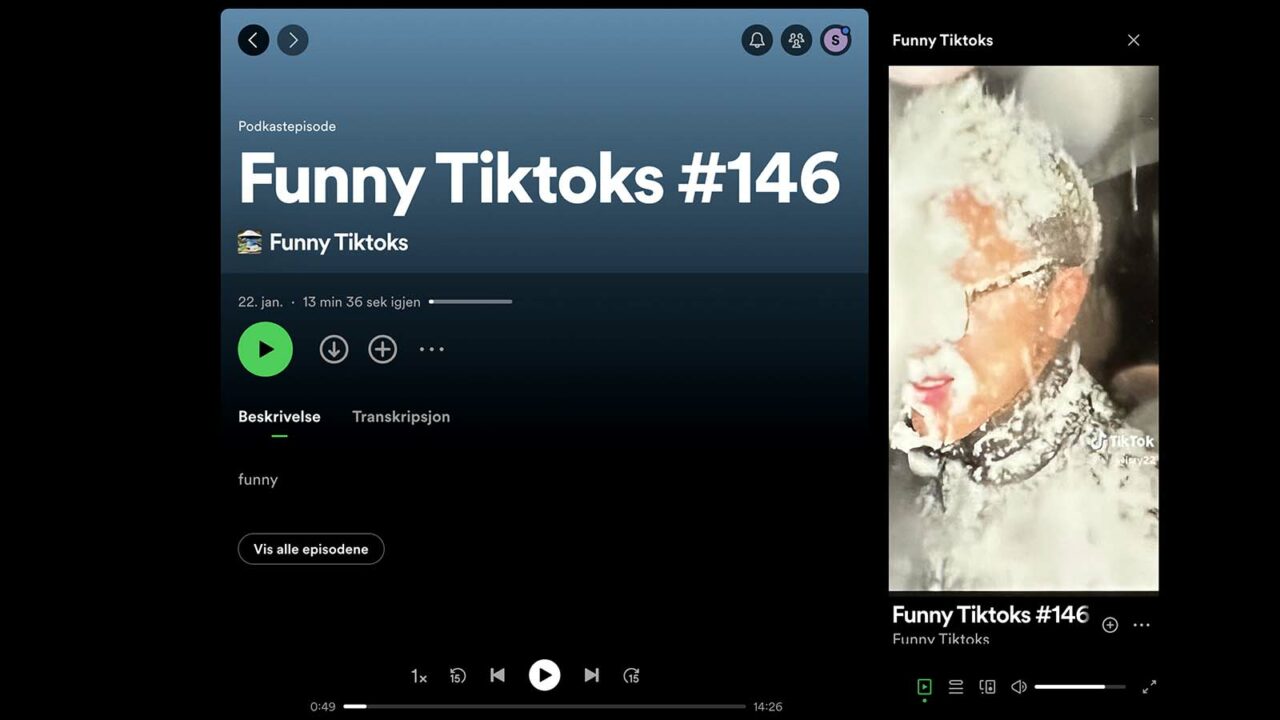Click the elapsed time 0:49
The image size is (1280, 720).
(323, 707)
